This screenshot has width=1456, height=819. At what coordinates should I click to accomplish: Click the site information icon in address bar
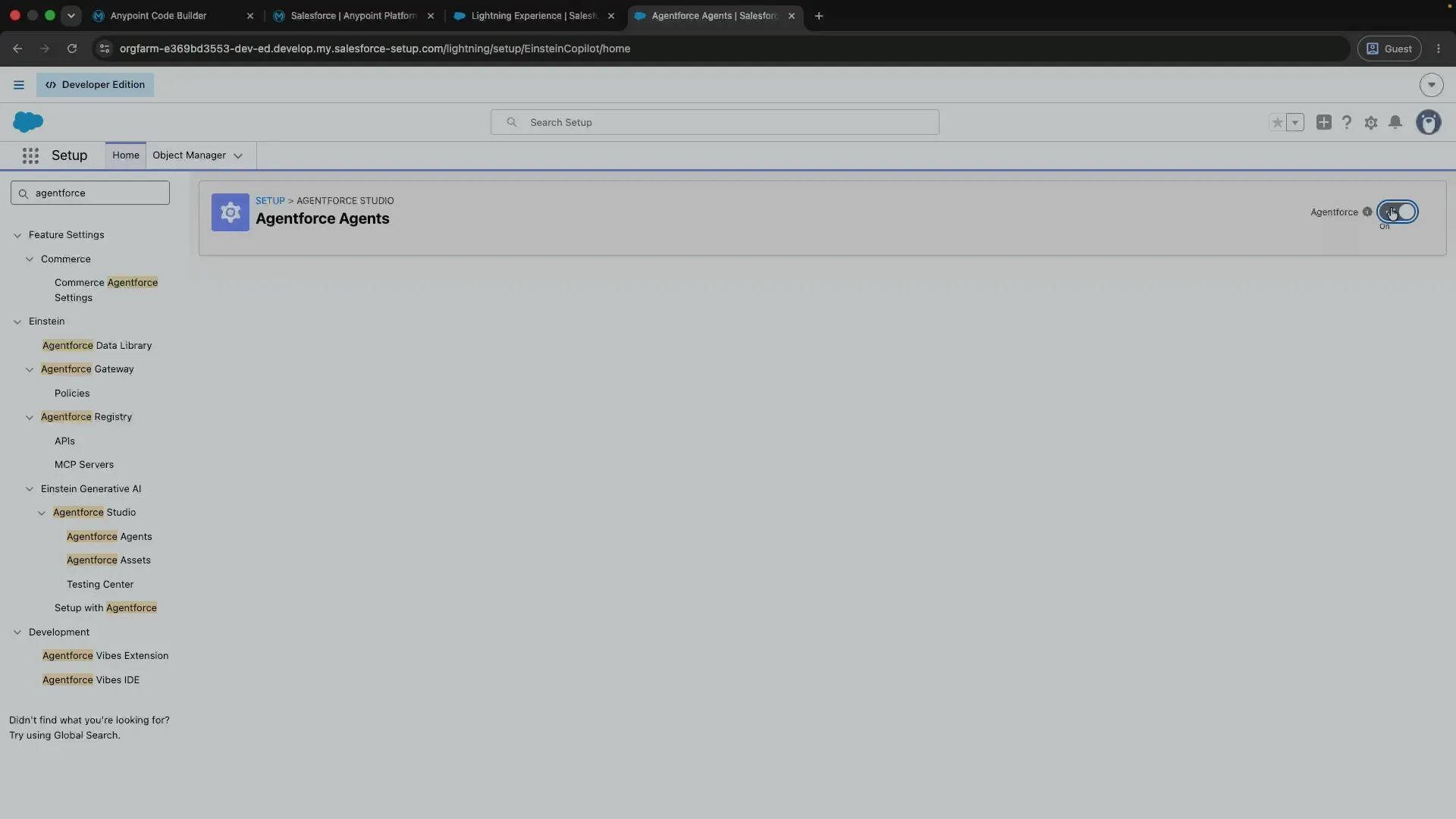coord(105,49)
